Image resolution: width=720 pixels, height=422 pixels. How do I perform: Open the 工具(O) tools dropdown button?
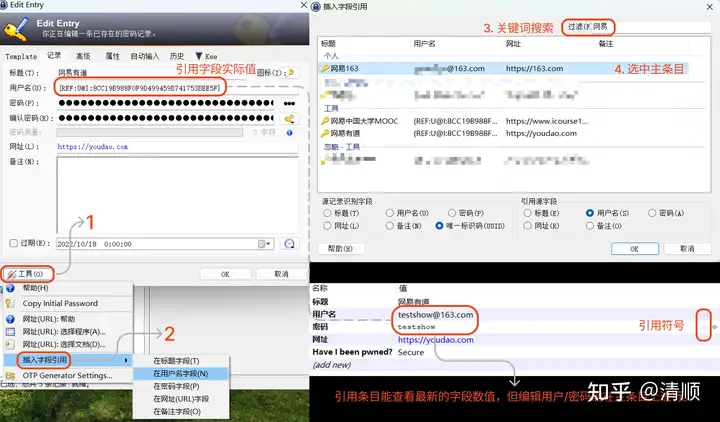click(26, 274)
